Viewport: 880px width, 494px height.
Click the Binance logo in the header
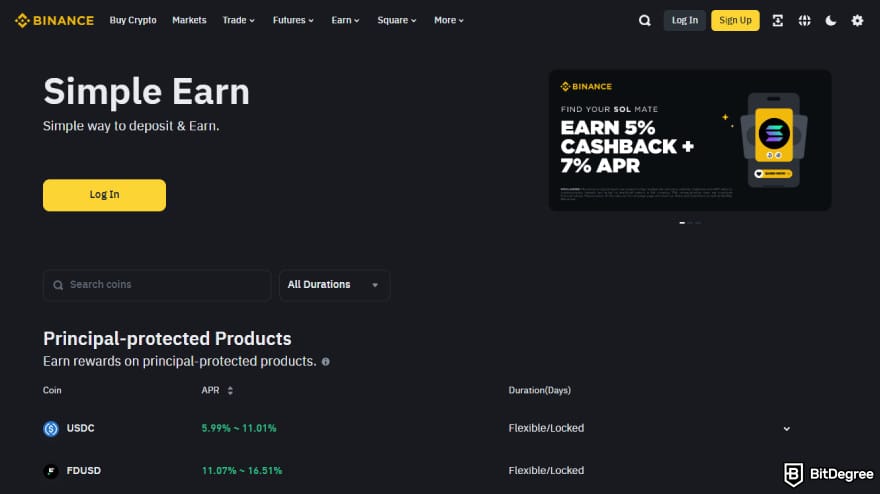click(54, 21)
